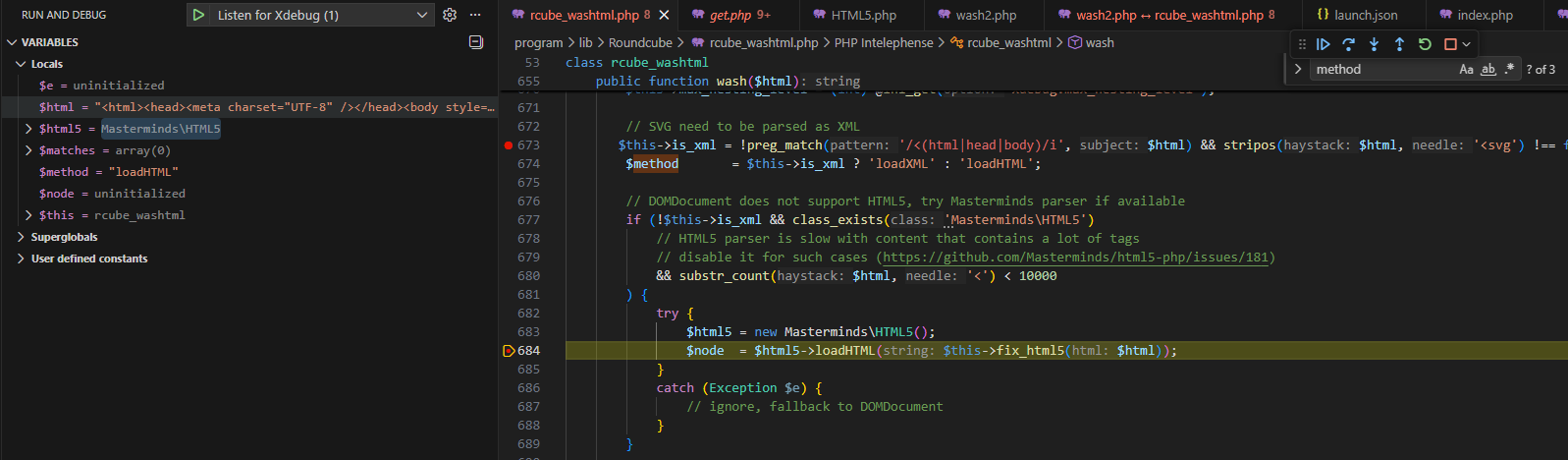Expand the $html5 variable
Image resolution: width=1568 pixels, height=460 pixels.
coord(28,129)
